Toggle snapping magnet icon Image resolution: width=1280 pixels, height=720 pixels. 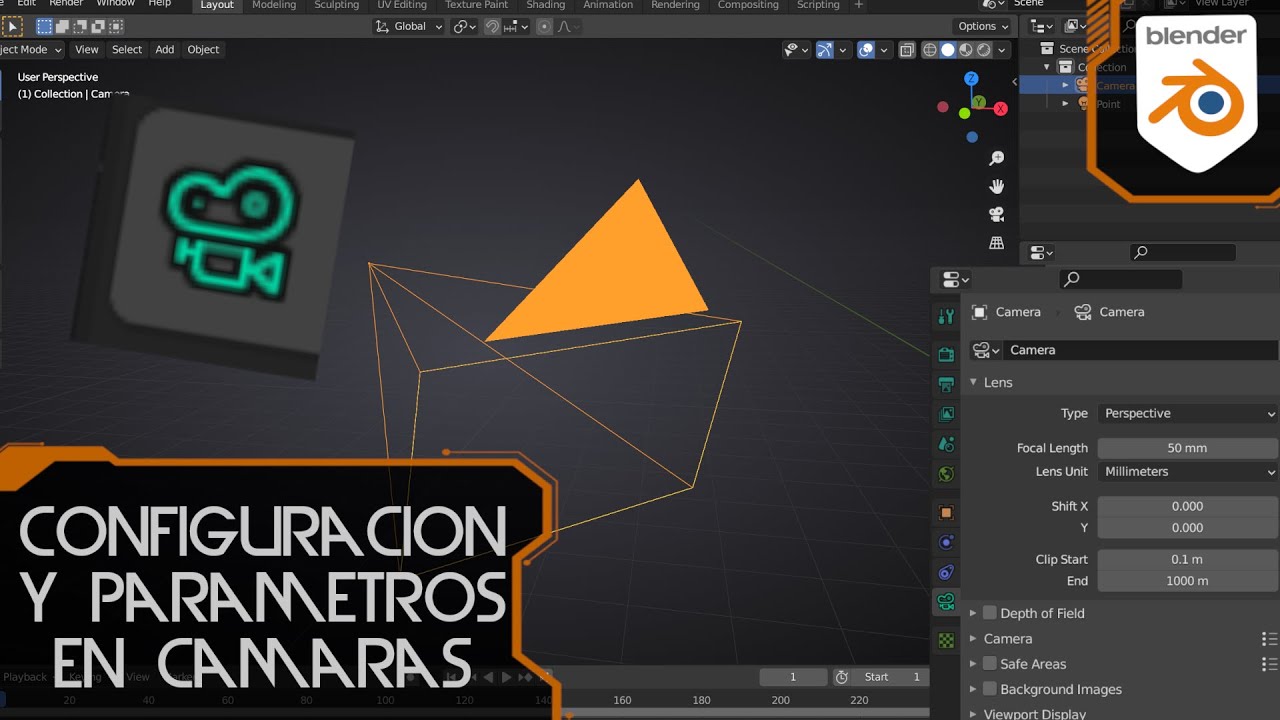click(492, 27)
